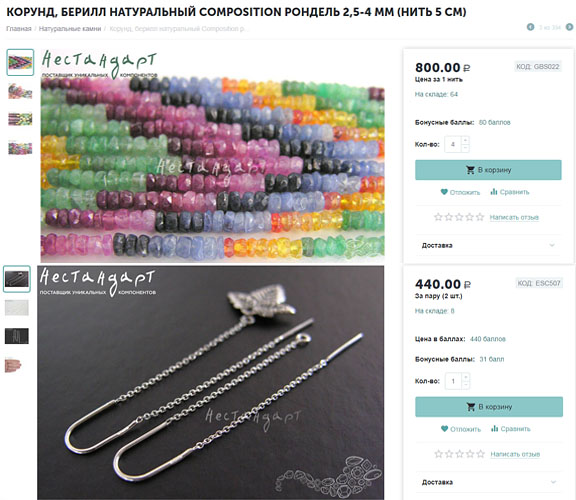Select second beads thumbnail image
Image resolution: width=576 pixels, height=500 pixels.
click(20, 91)
